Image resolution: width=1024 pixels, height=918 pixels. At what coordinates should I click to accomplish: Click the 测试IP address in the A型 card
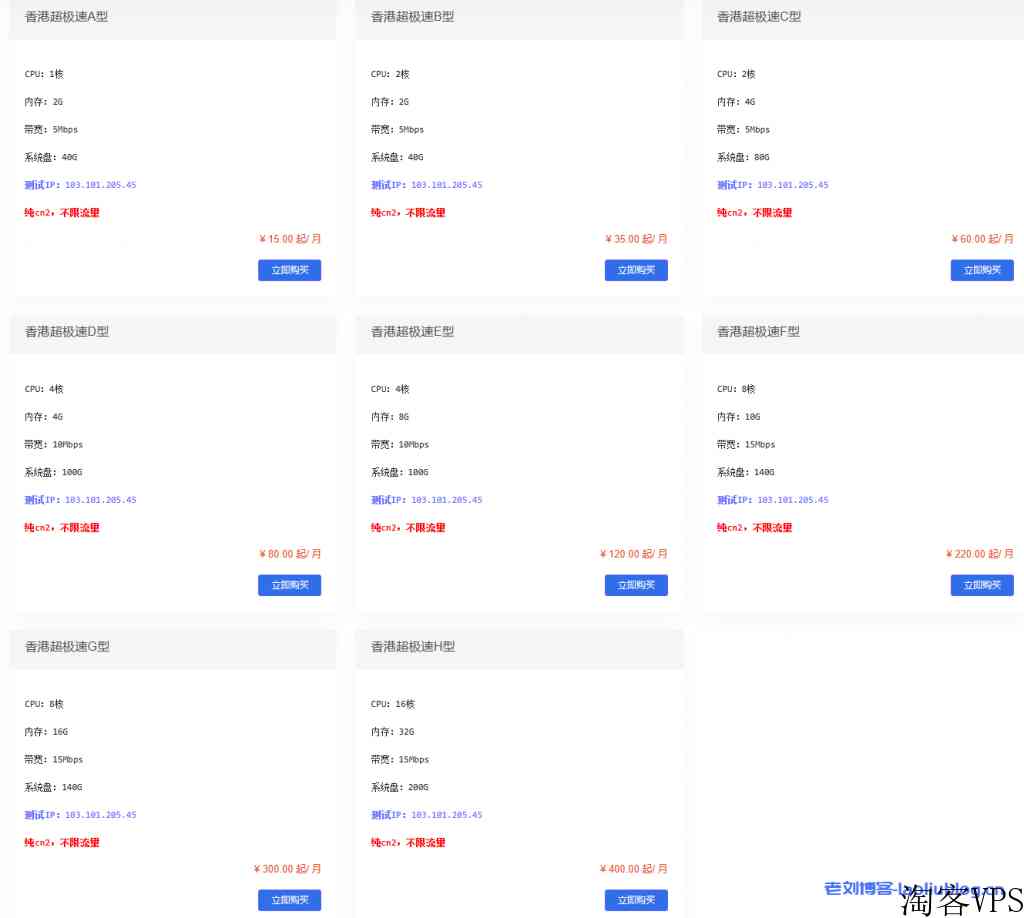pyautogui.click(x=100, y=185)
